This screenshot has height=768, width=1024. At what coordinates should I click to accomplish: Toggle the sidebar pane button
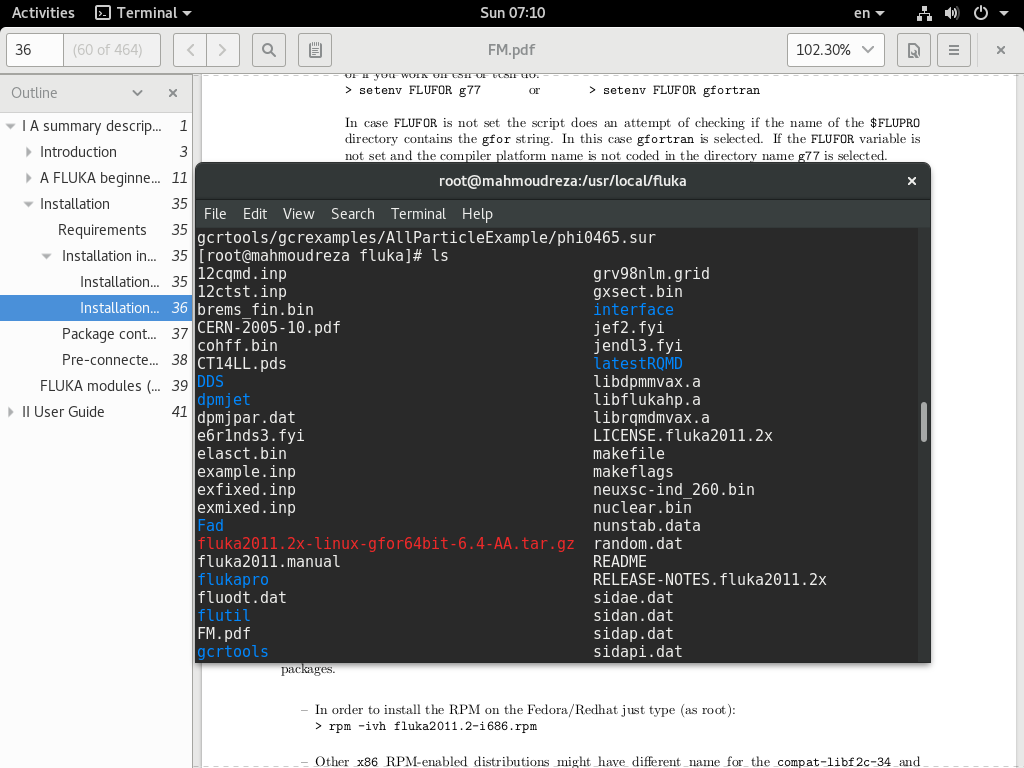tap(315, 50)
